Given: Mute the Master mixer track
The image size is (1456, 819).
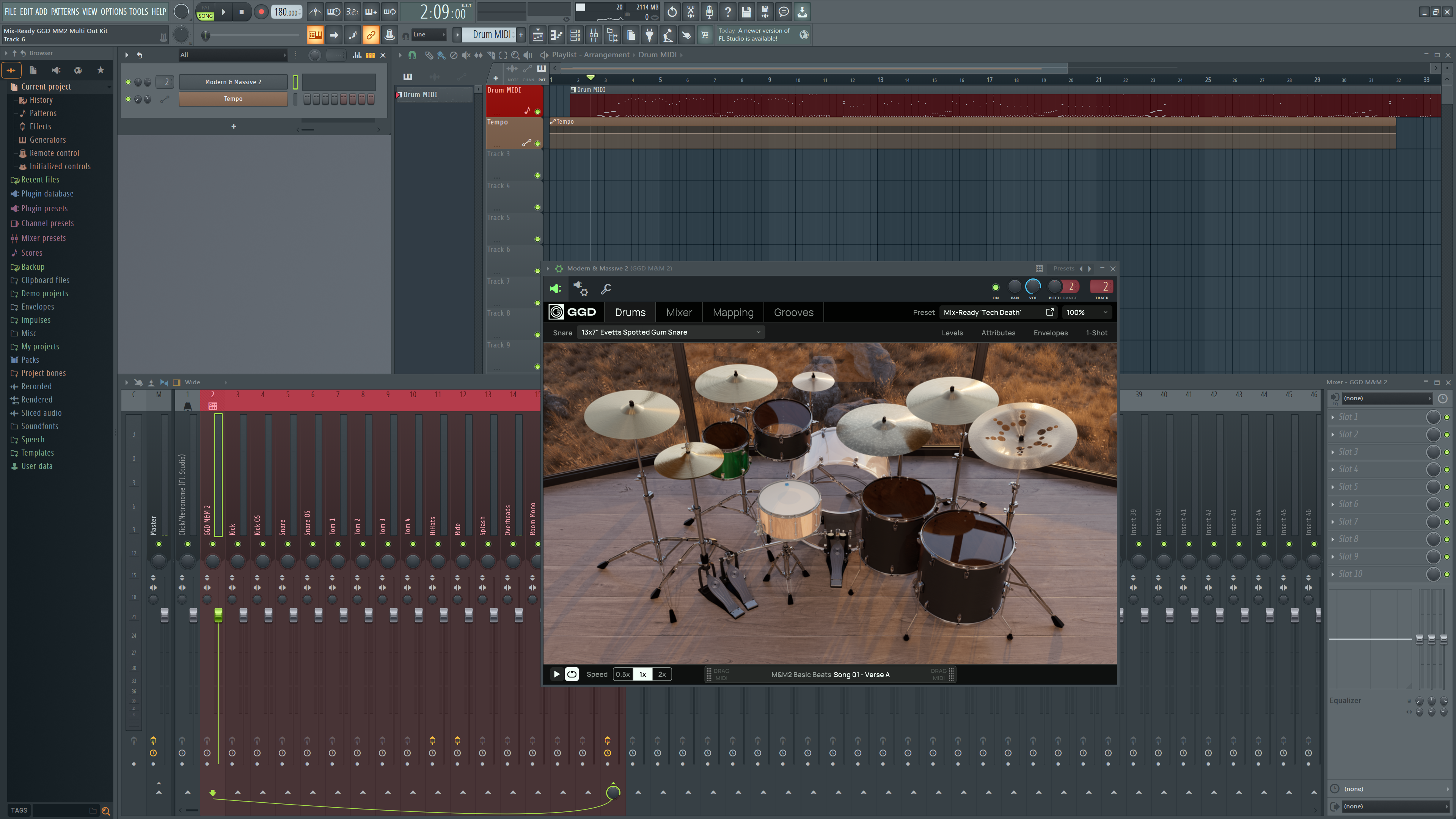Looking at the screenshot, I should (x=159, y=544).
